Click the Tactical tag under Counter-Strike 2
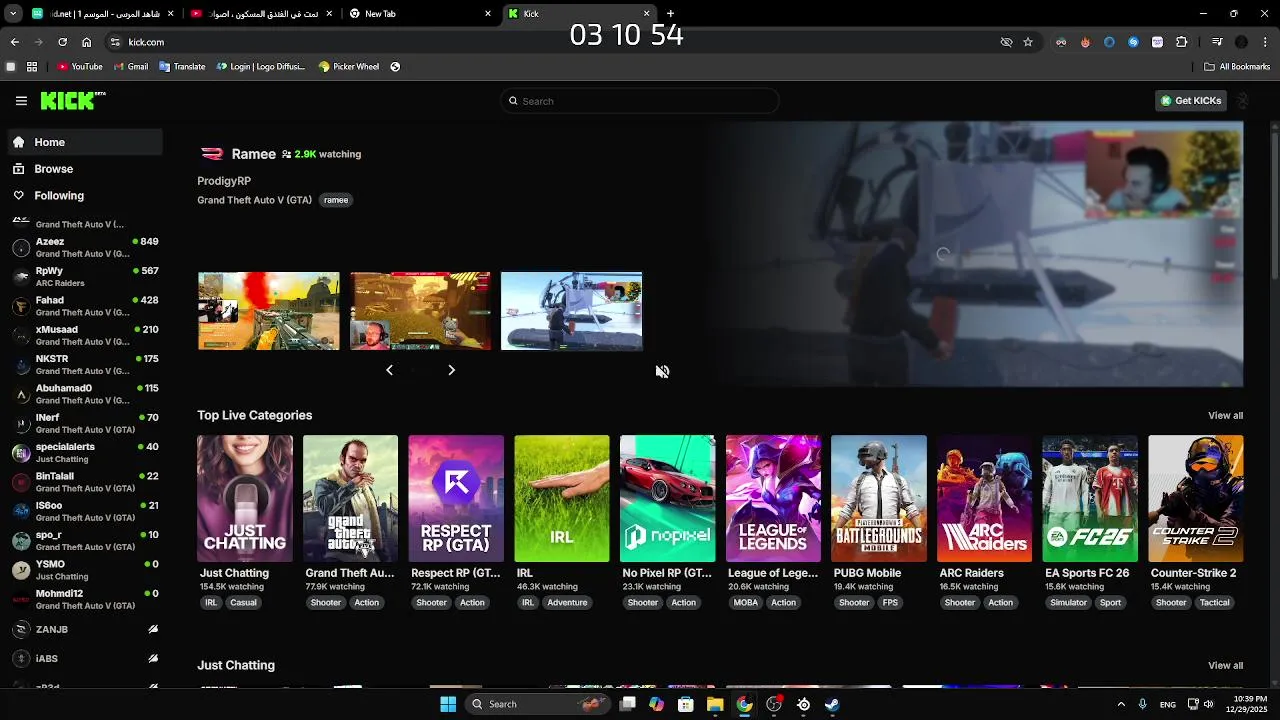 (x=1214, y=603)
